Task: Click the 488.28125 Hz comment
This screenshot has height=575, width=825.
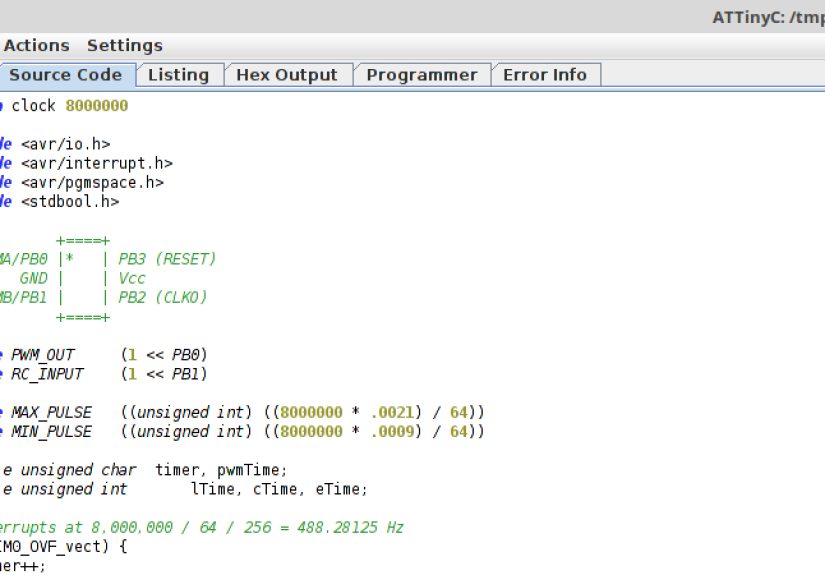Action: click(x=350, y=528)
